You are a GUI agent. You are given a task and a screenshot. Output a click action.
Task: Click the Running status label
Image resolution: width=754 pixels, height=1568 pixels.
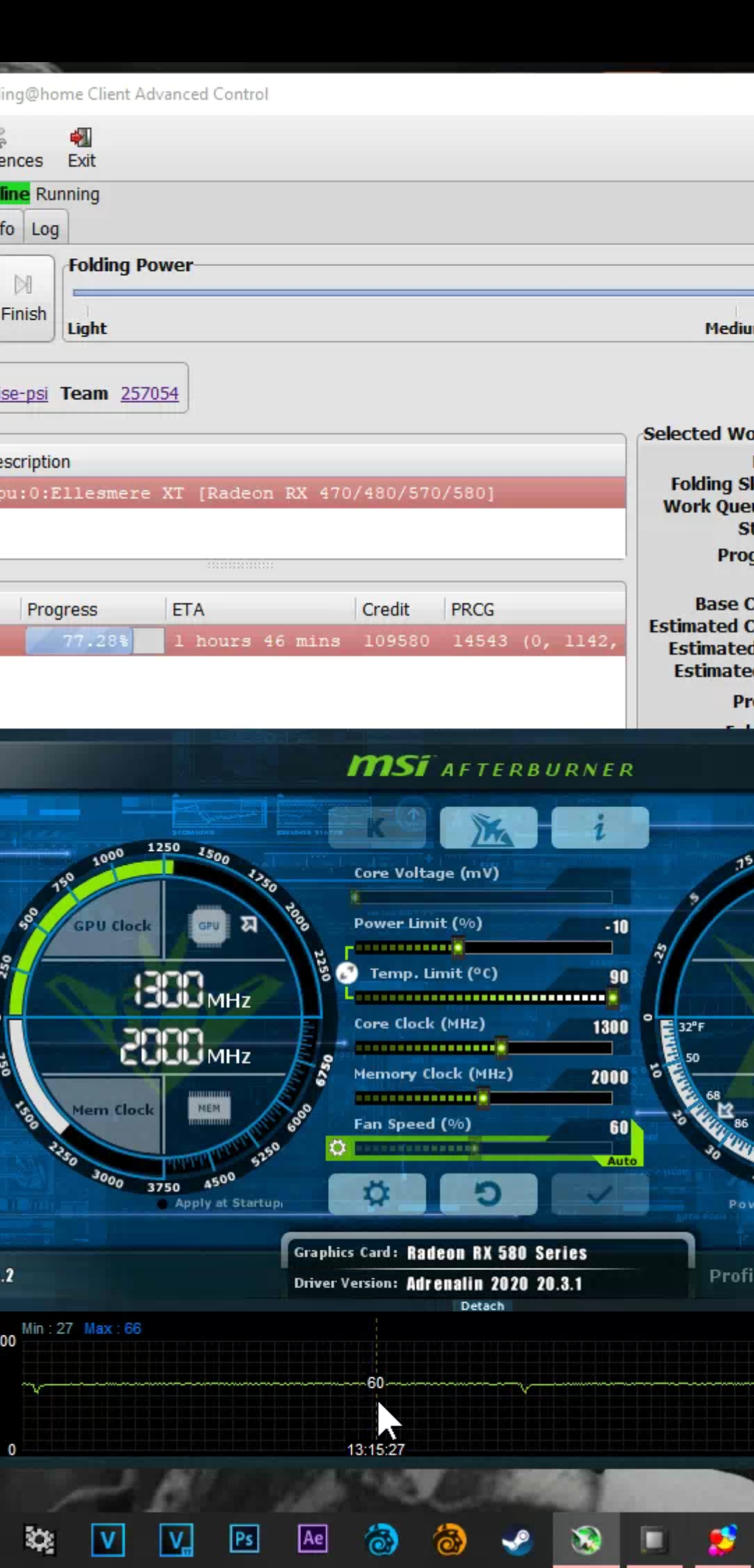pyautogui.click(x=68, y=194)
